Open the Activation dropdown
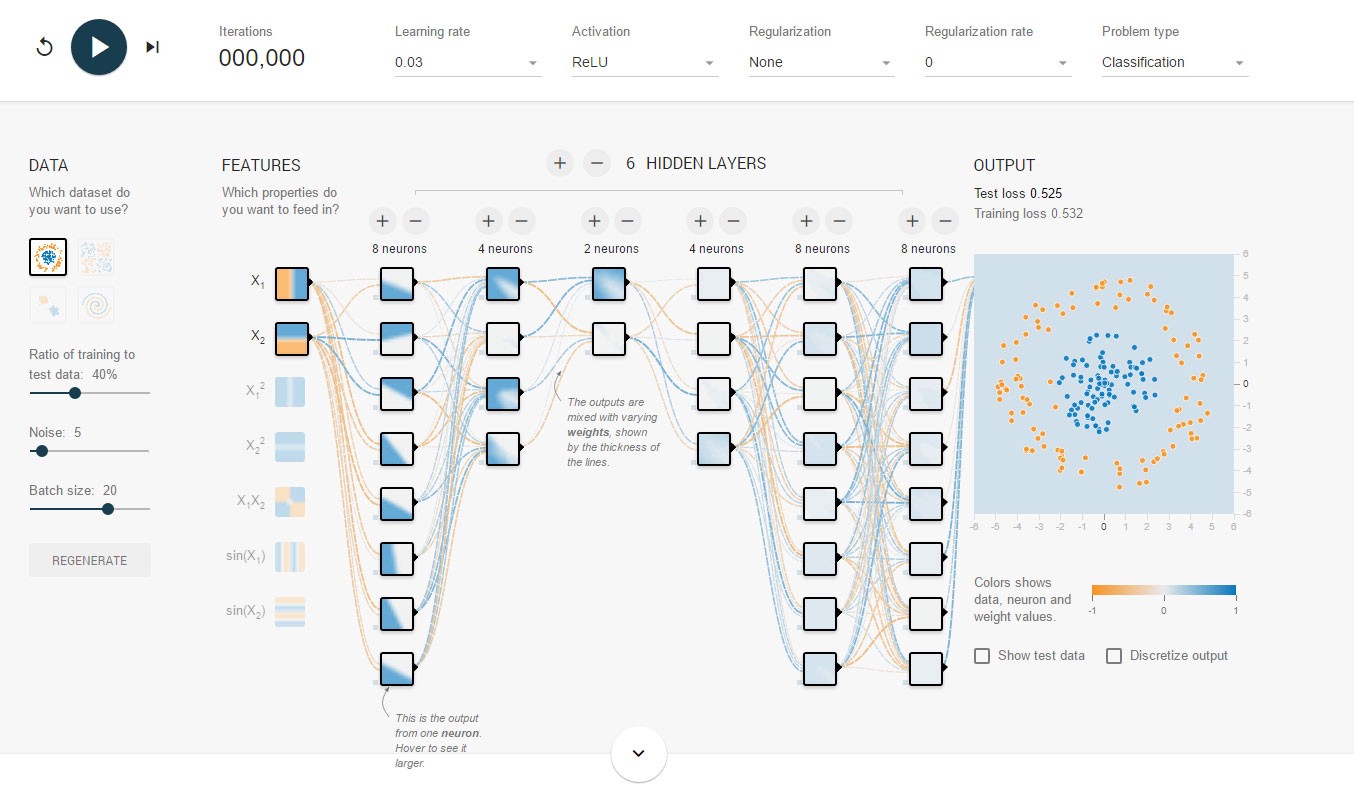Viewport: 1354px width, 808px height. (644, 63)
